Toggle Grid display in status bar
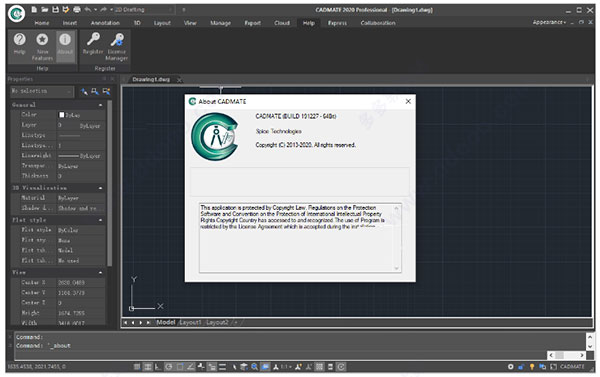Image resolution: width=600 pixels, height=377 pixels. [x=148, y=367]
